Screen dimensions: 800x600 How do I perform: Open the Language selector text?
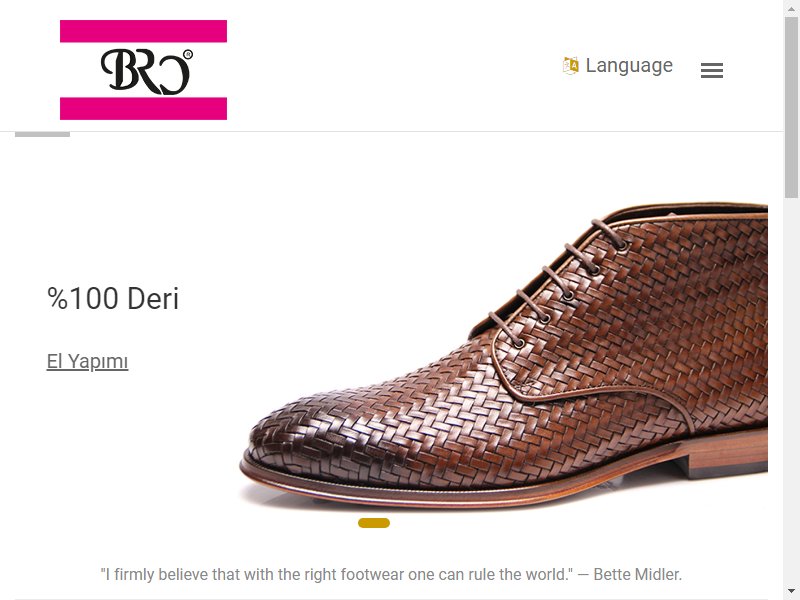tap(629, 66)
